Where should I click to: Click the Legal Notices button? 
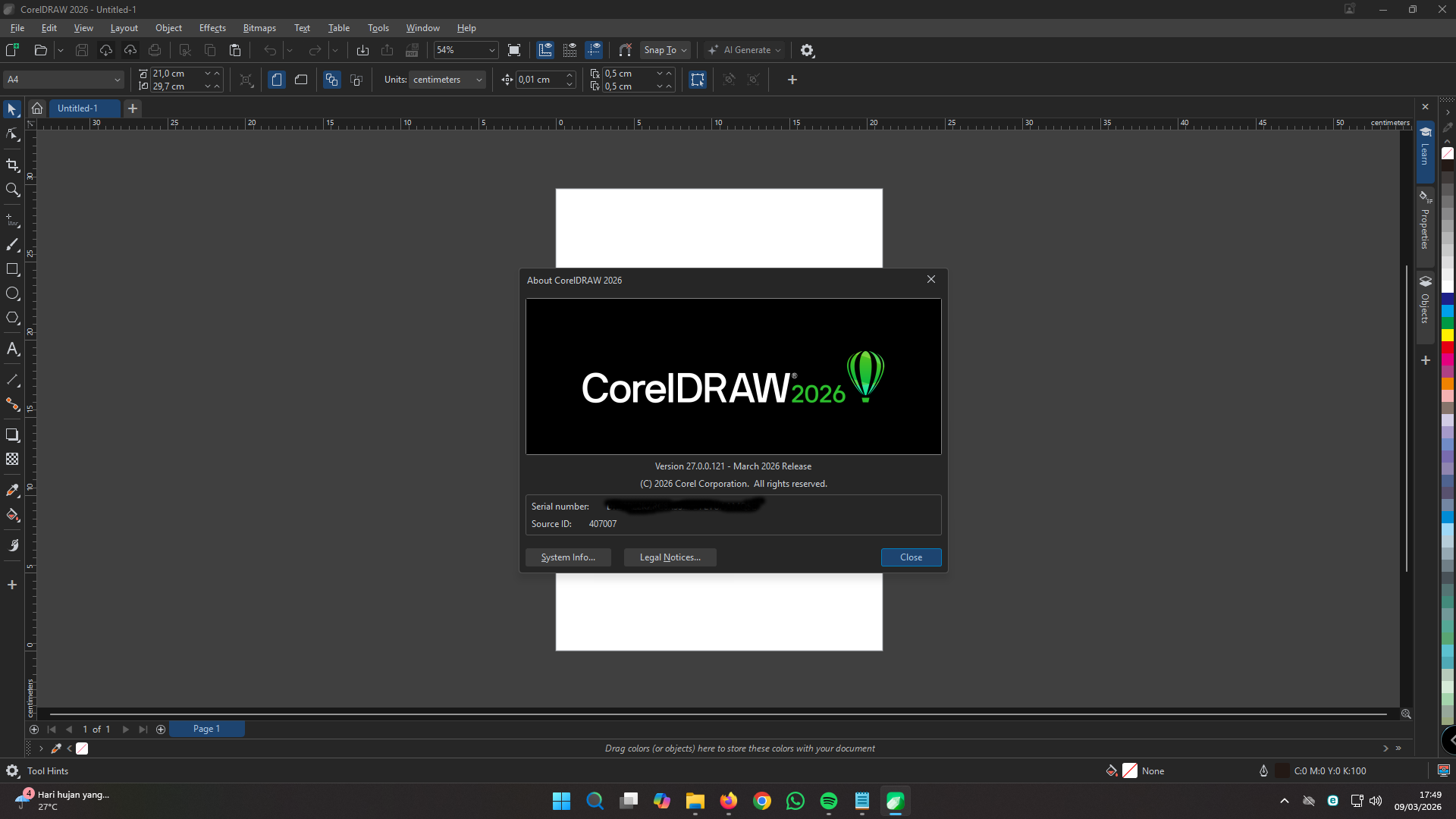tap(670, 557)
